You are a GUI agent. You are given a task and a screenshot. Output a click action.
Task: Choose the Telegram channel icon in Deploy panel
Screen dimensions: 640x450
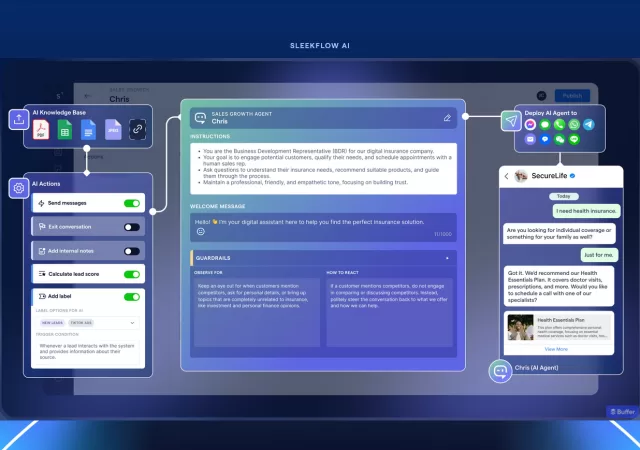coord(590,125)
